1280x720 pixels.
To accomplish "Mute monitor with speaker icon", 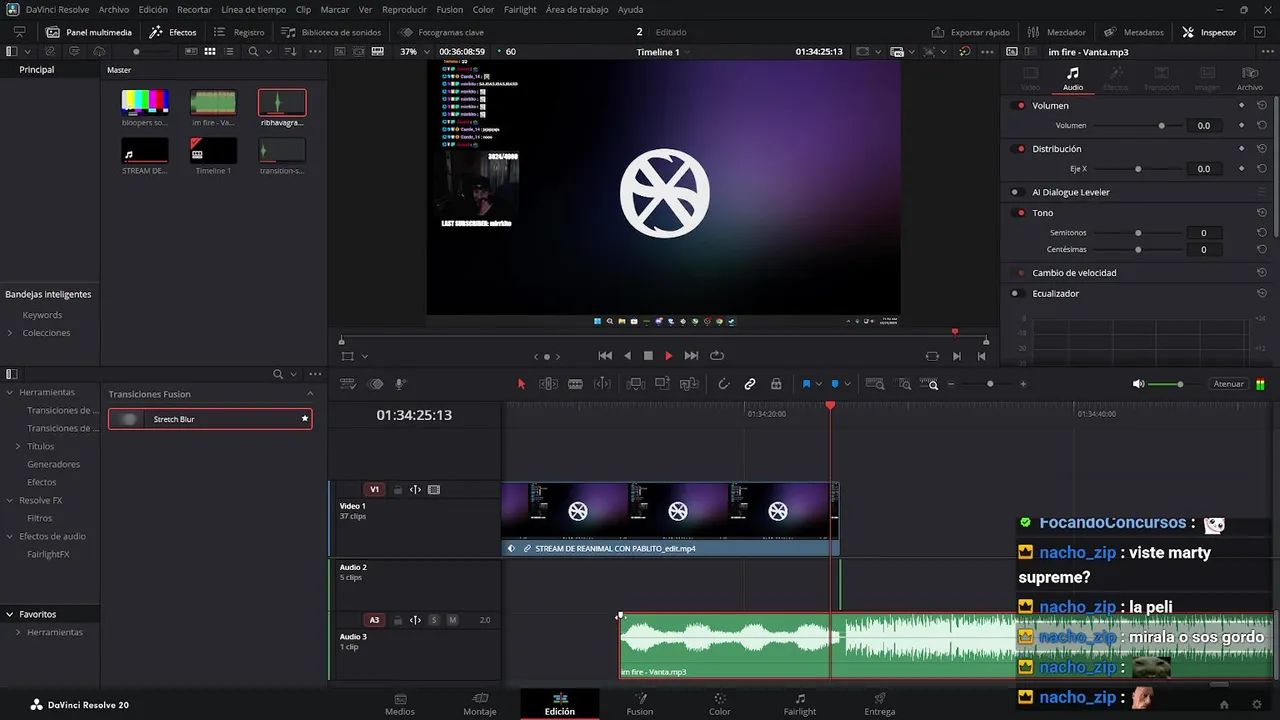I will 1138,384.
